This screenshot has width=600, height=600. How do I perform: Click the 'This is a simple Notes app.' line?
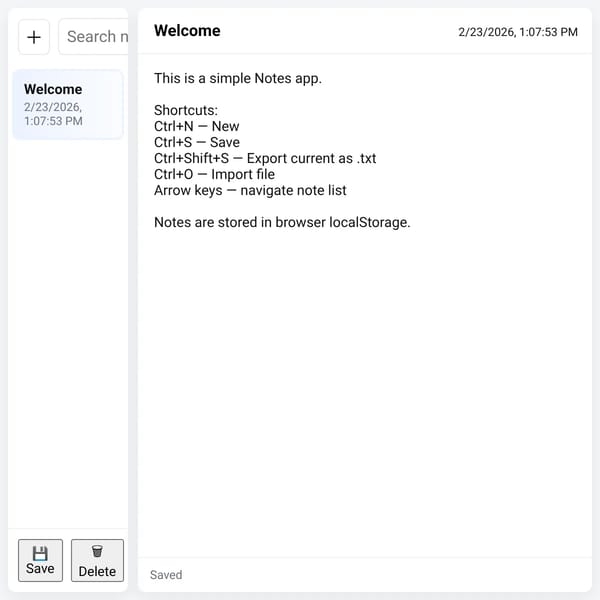pyautogui.click(x=238, y=78)
